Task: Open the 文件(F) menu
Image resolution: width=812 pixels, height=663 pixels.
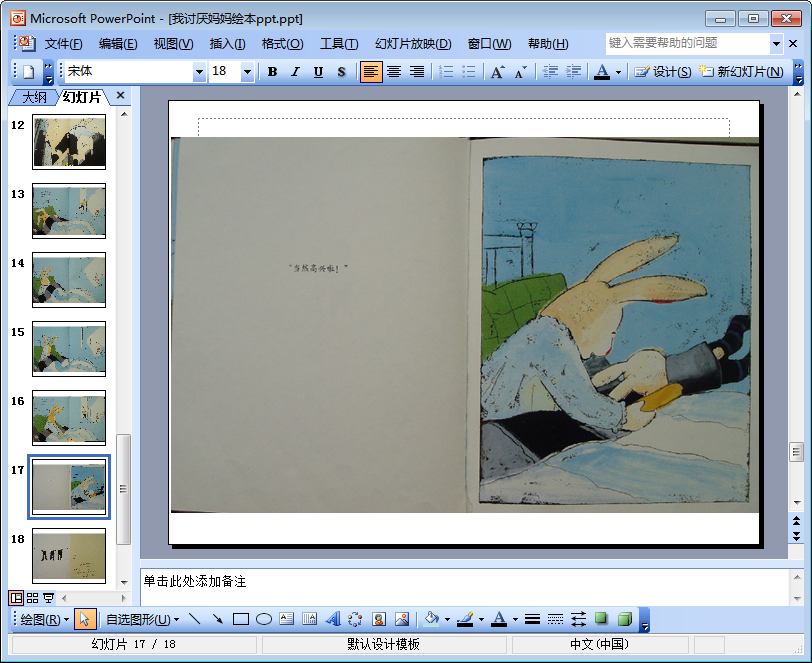Action: 63,44
